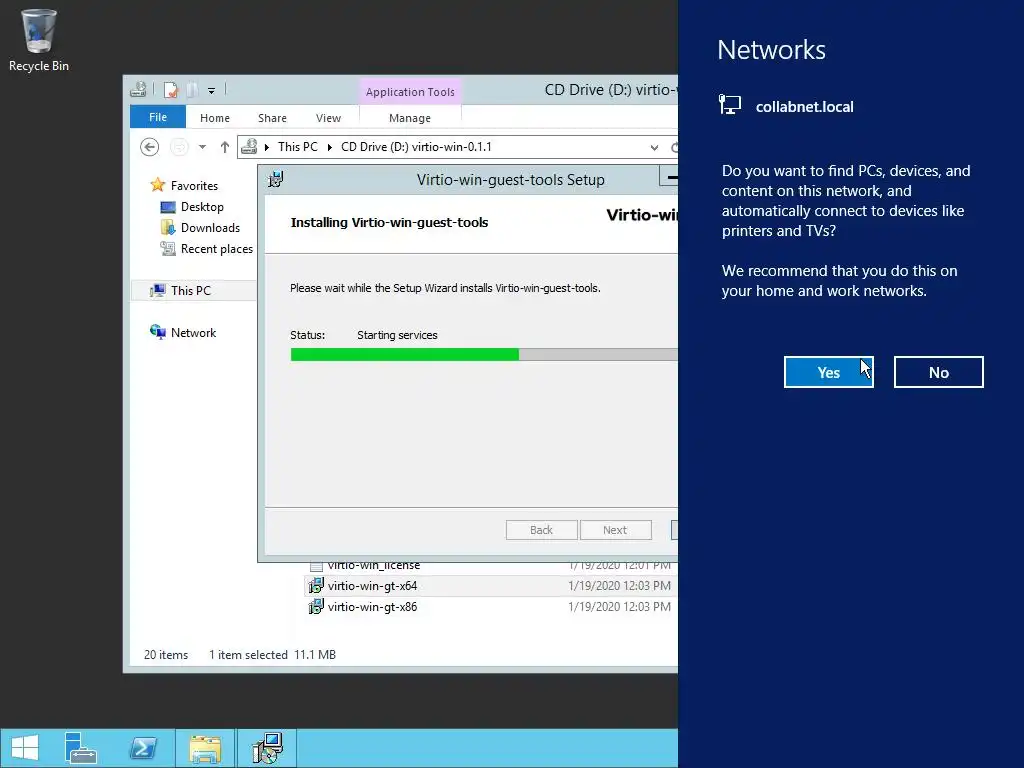Click the virtio-win-gt-x86 date 1/19/2020 12:03 PM
This screenshot has width=1024, height=768.
[x=619, y=607]
